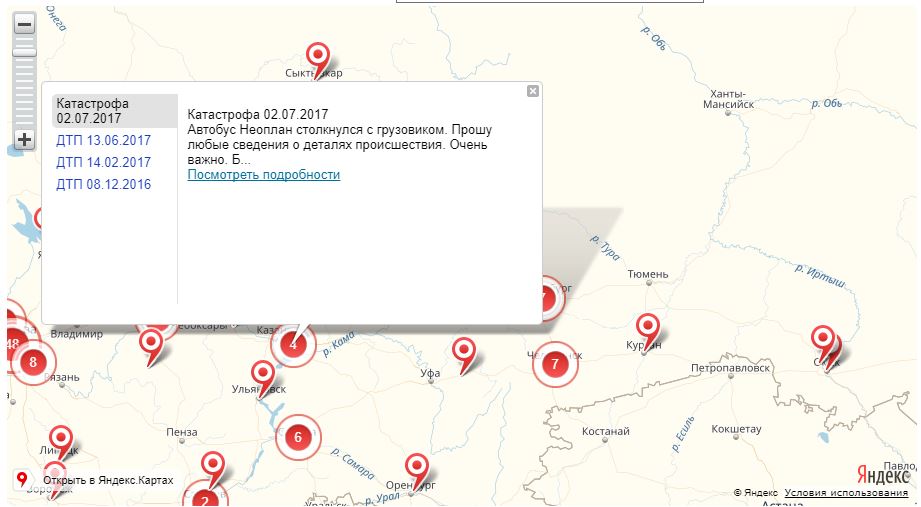This screenshot has height=507, width=921.
Task: Click the cluster marker 4 near Казань
Action: click(293, 344)
